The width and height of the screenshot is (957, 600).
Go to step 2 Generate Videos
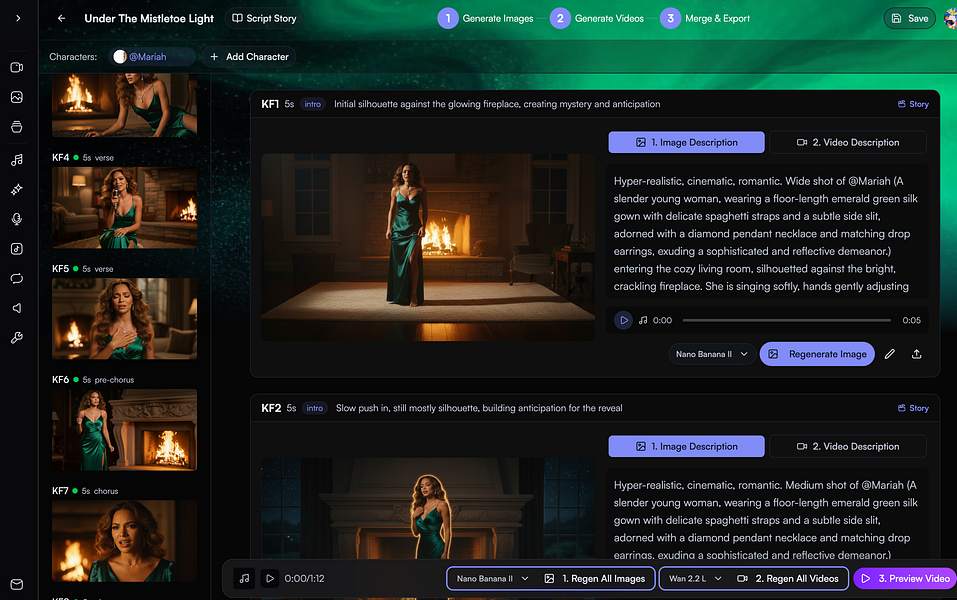point(597,18)
